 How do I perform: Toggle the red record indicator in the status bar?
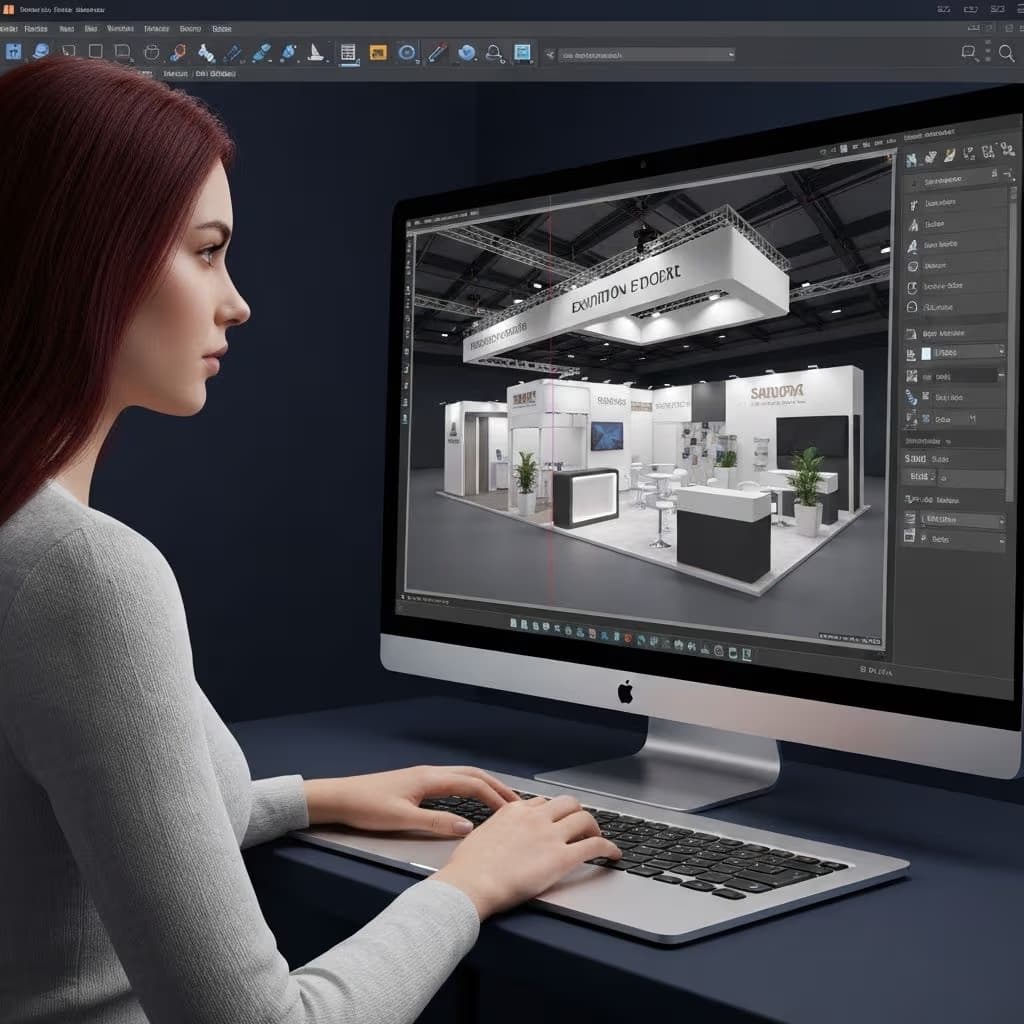coord(627,639)
